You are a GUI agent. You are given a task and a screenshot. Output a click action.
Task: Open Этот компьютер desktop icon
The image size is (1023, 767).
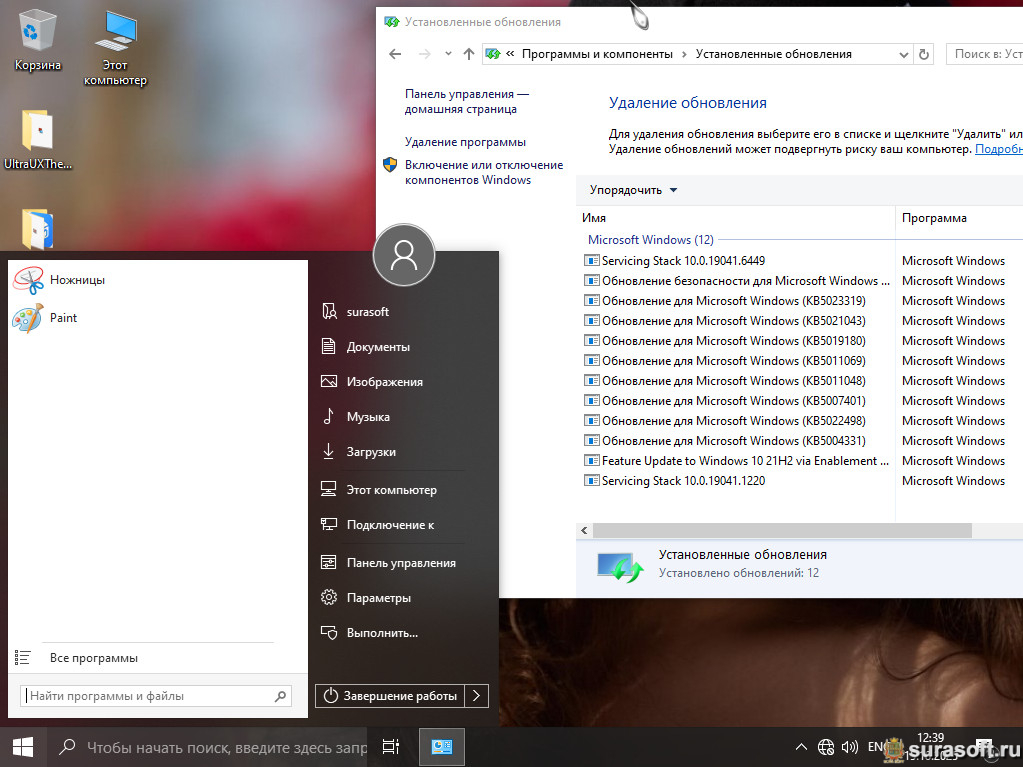pos(115,45)
